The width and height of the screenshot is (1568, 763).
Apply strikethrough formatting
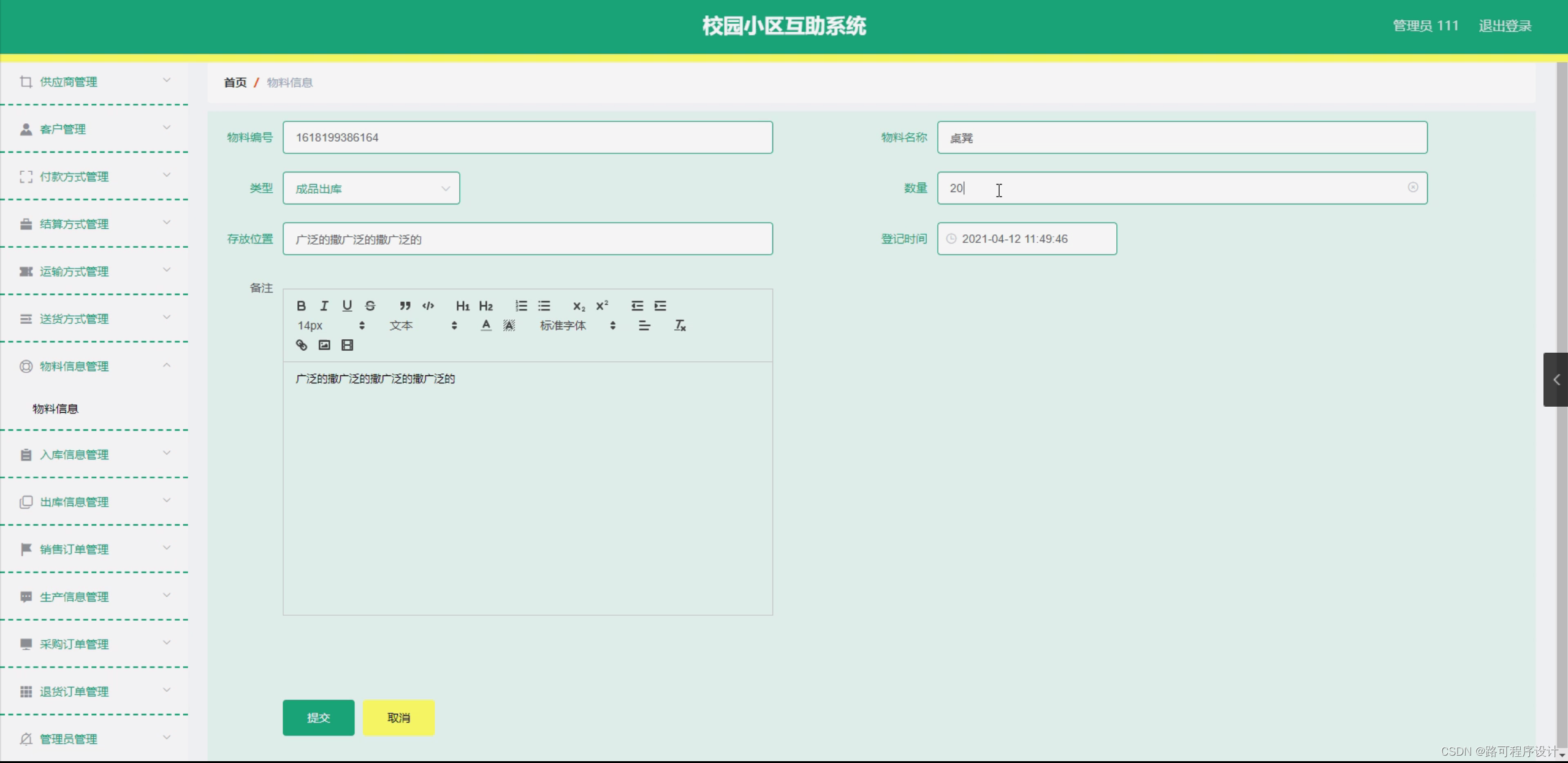371,305
